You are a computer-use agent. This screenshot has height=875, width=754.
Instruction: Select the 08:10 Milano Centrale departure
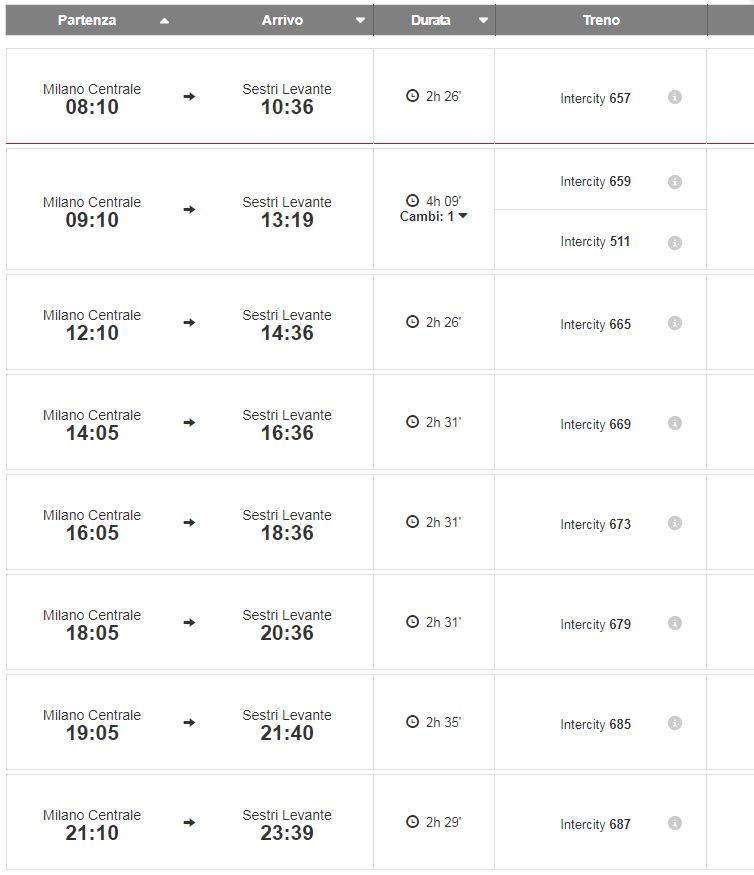click(92, 98)
